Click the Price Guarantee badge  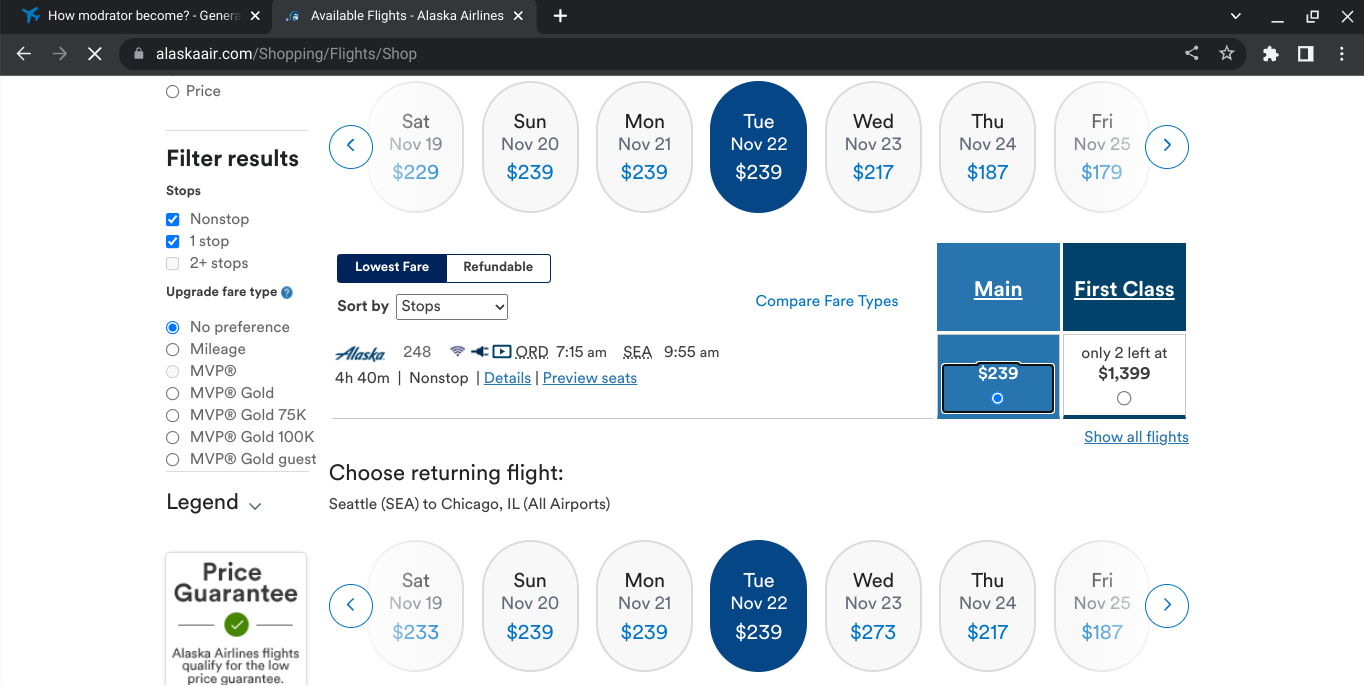pyautogui.click(x=236, y=618)
